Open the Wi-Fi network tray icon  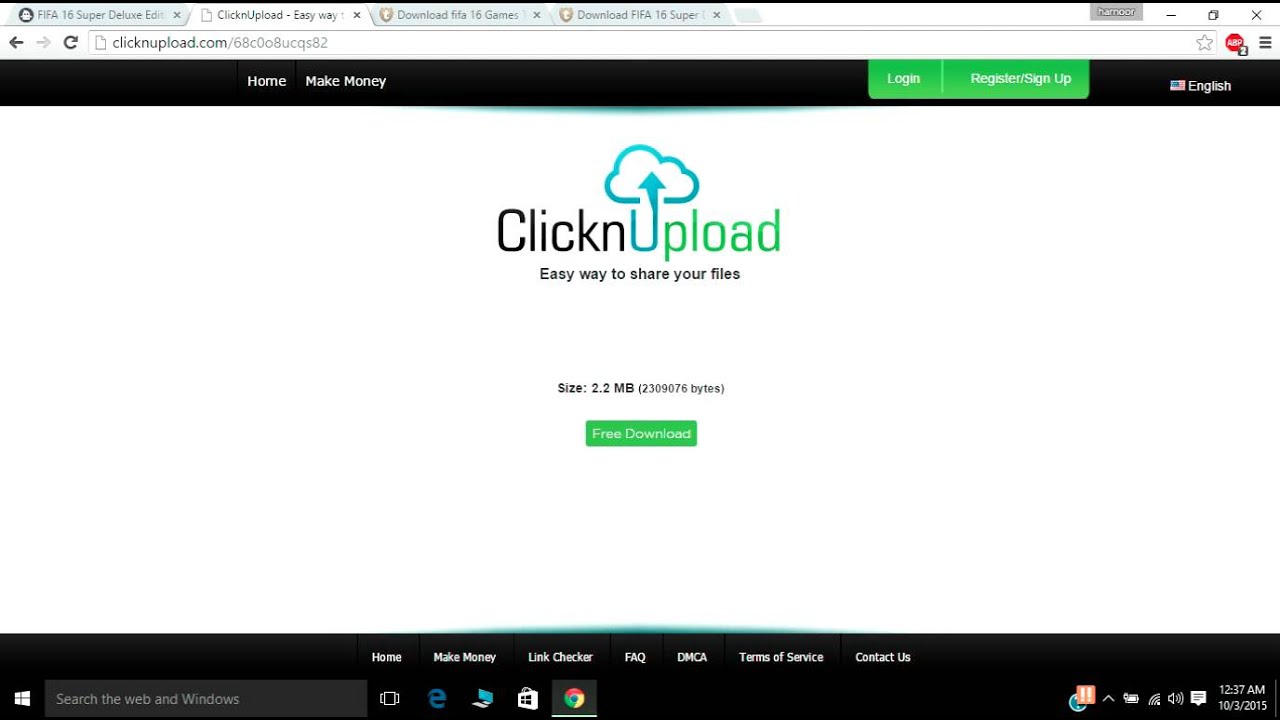pos(1154,699)
